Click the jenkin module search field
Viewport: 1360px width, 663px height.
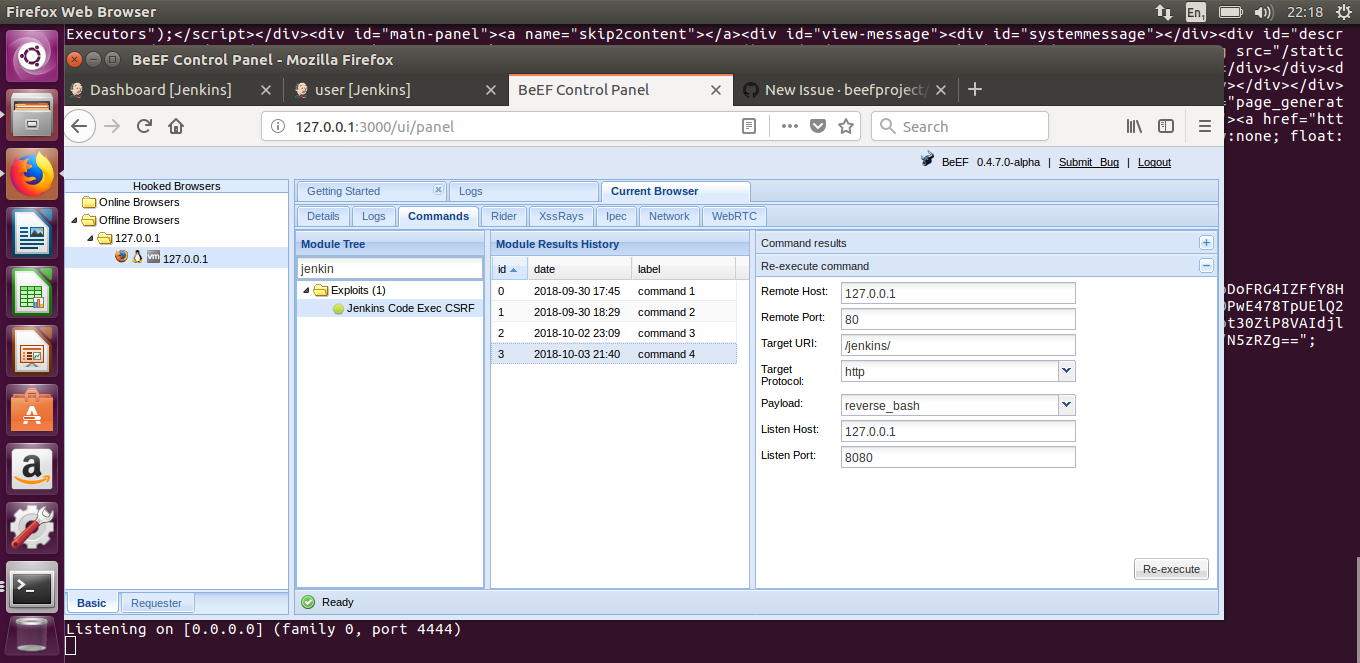(x=389, y=267)
